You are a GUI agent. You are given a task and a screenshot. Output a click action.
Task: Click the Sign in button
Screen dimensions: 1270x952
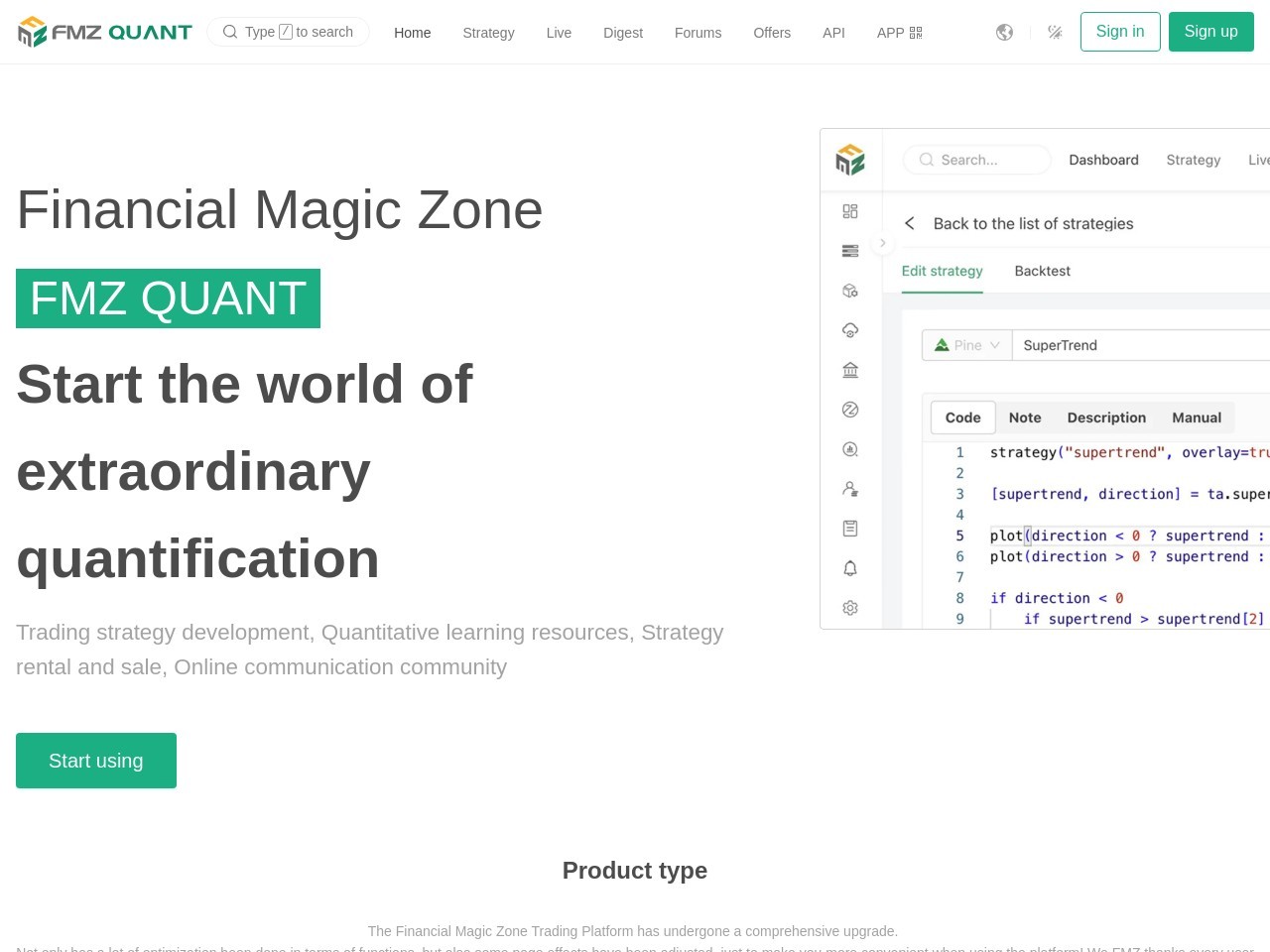(1119, 32)
